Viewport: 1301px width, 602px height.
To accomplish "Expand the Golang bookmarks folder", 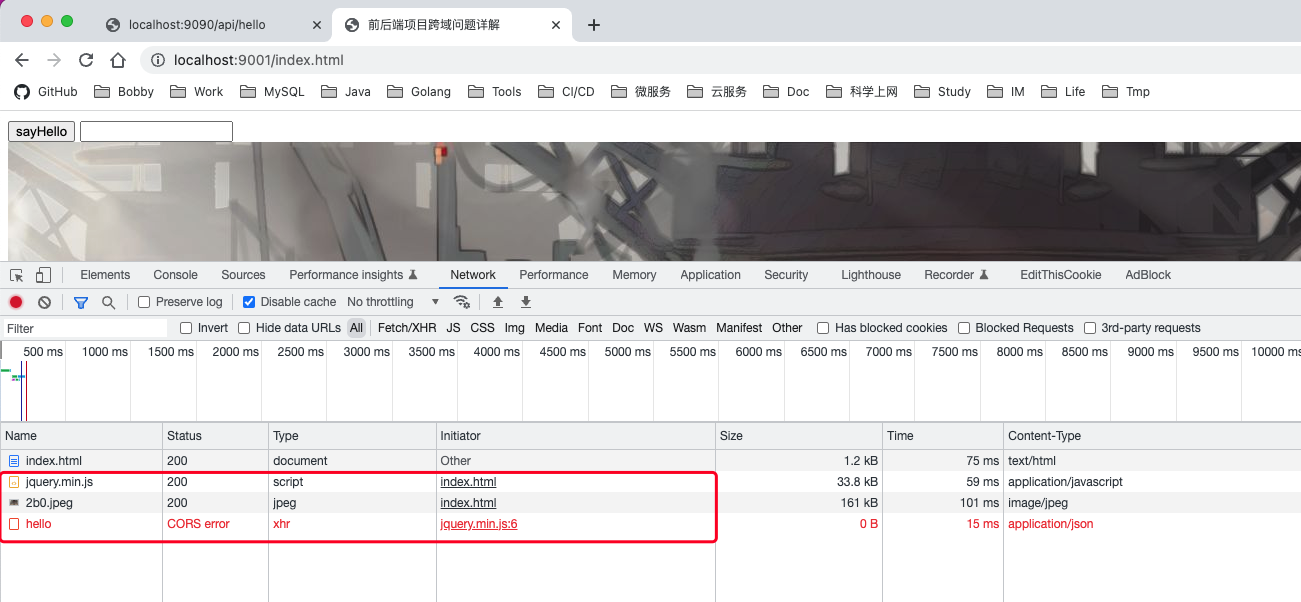I will point(418,91).
